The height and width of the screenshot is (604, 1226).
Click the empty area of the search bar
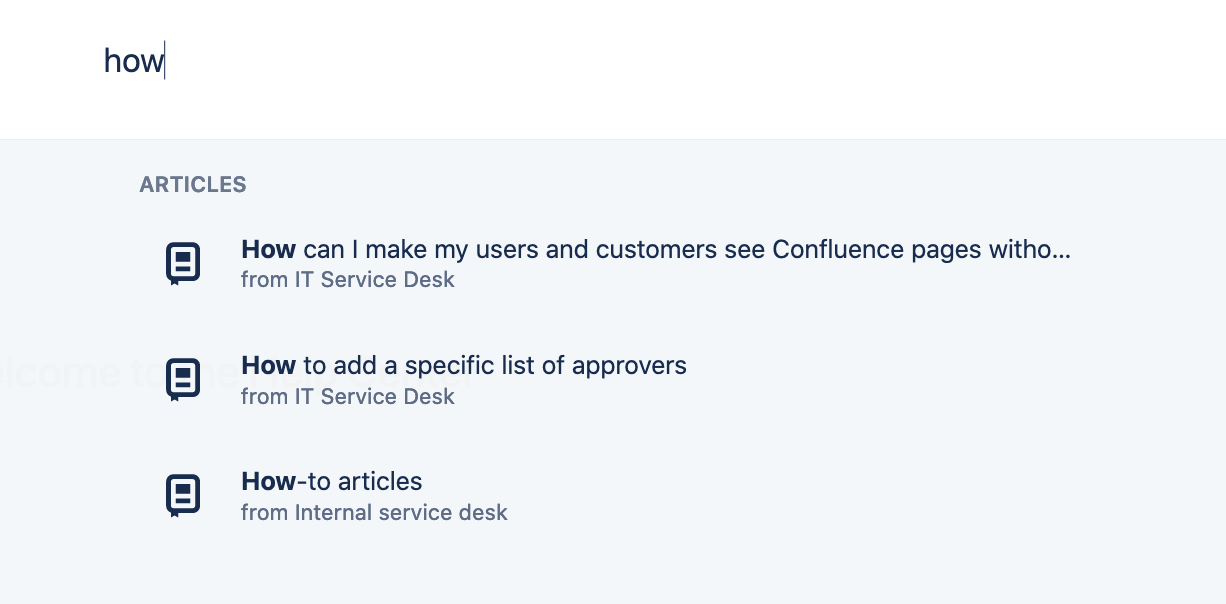point(700,62)
